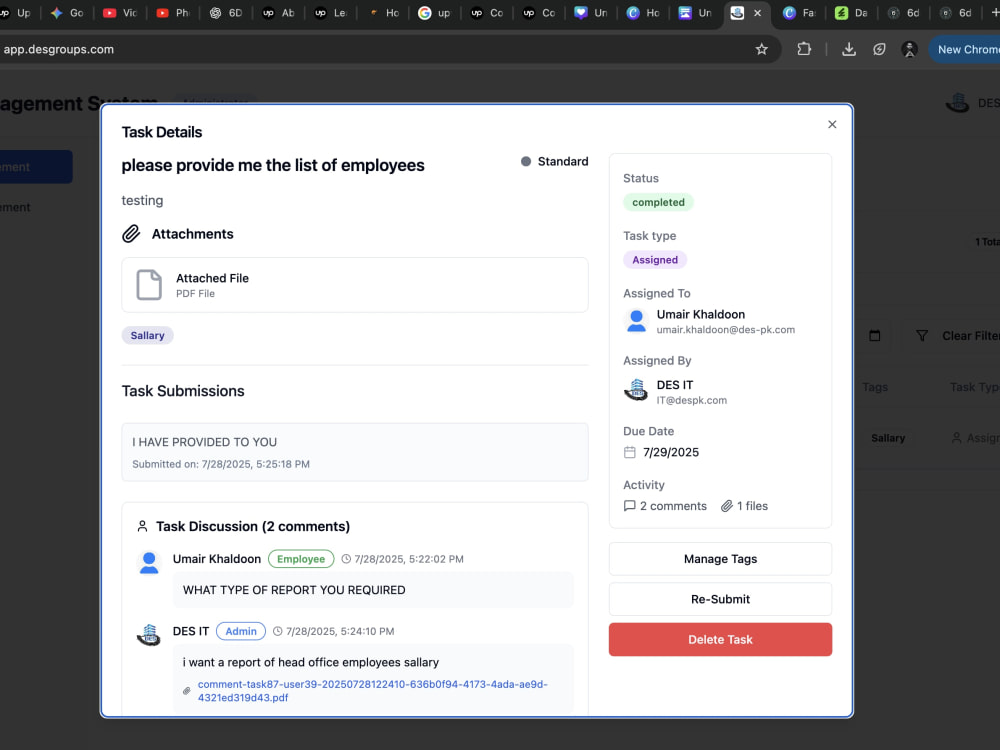The height and width of the screenshot is (750, 1000).
Task: Click the I HAVE PROVIDED TO YOU submission
Action: tap(355, 452)
